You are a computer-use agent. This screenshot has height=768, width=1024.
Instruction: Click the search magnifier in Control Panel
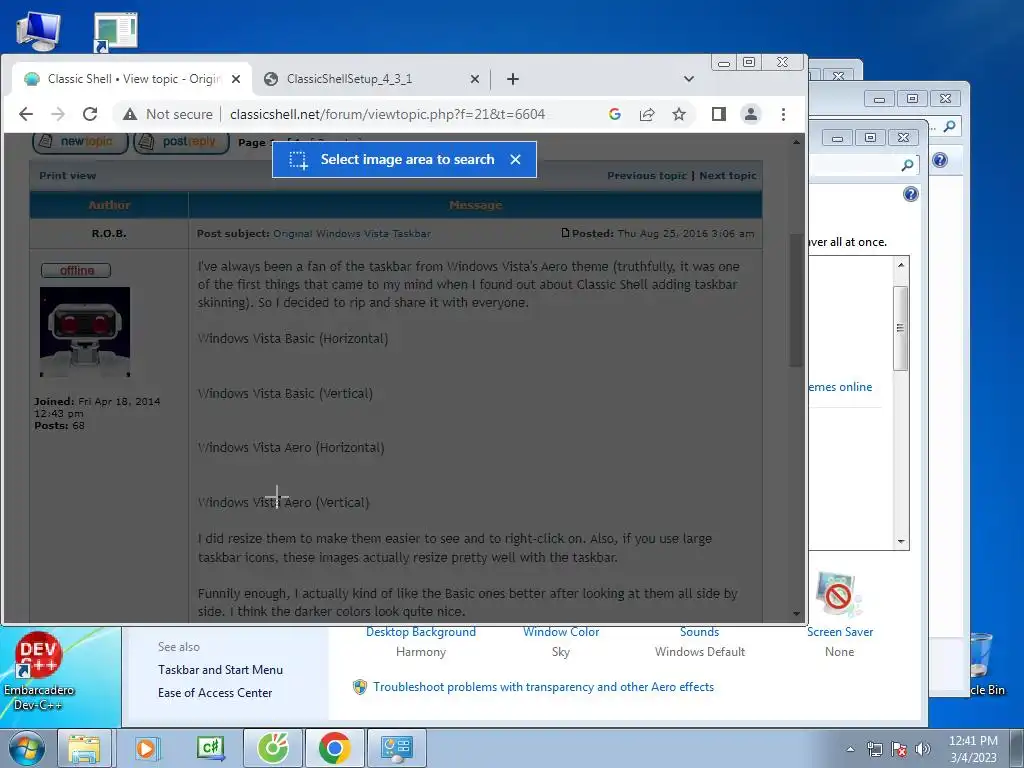907,166
